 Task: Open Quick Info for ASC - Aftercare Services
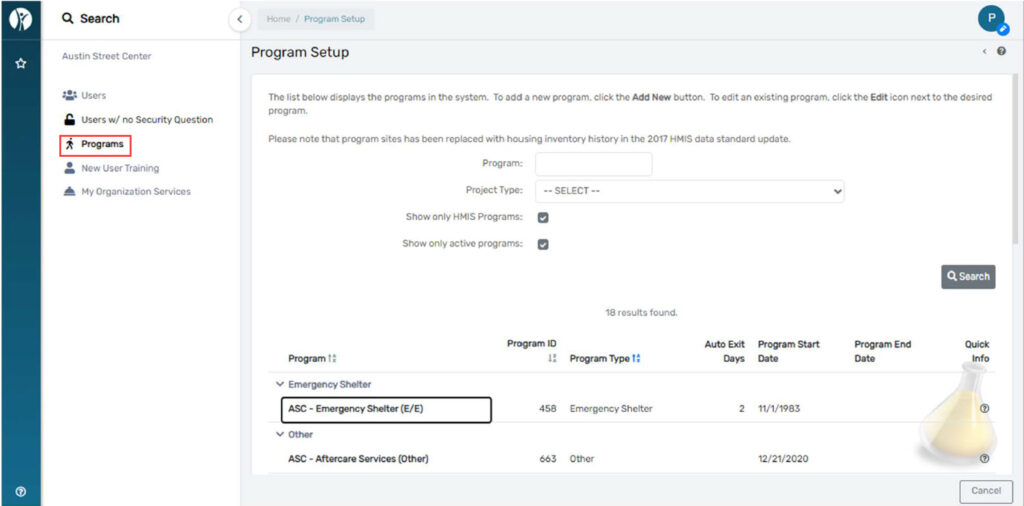tap(985, 459)
